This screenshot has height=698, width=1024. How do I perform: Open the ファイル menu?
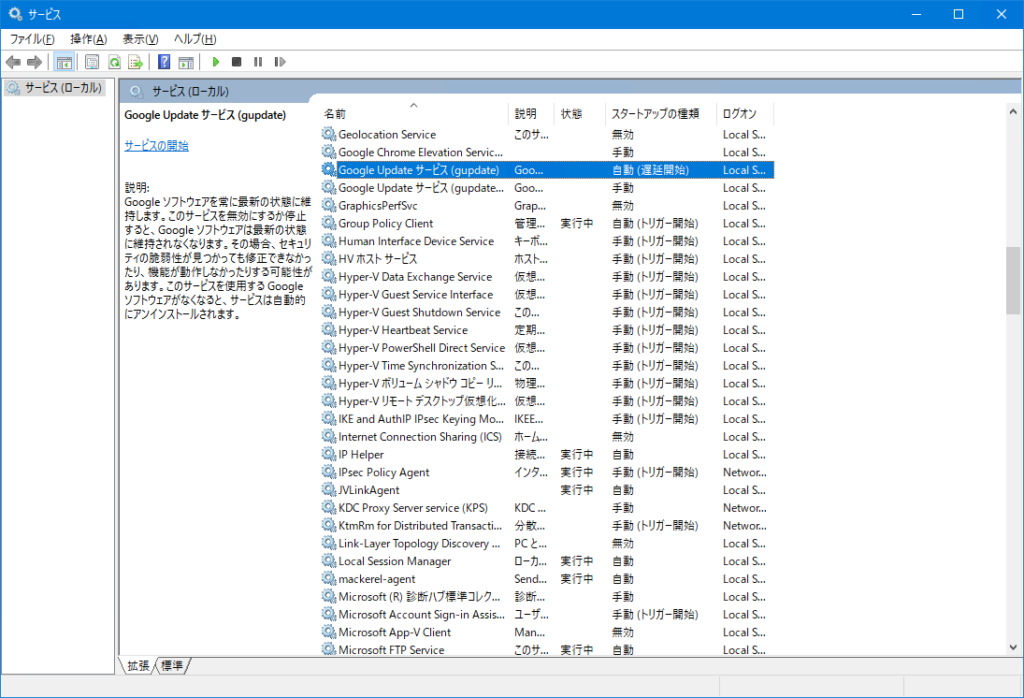29,39
